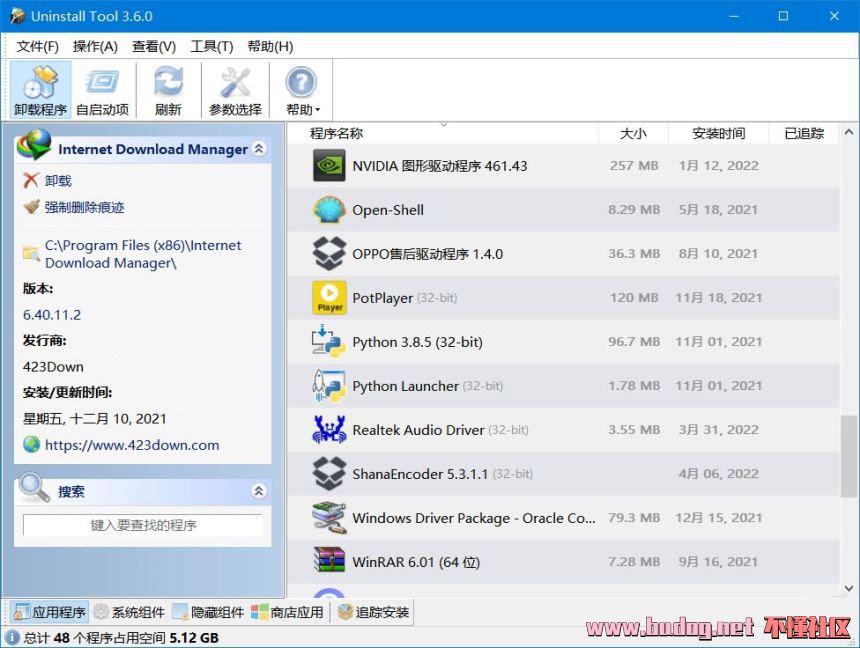Select the PotPlayer program name
This screenshot has height=648, width=860.
[x=382, y=298]
